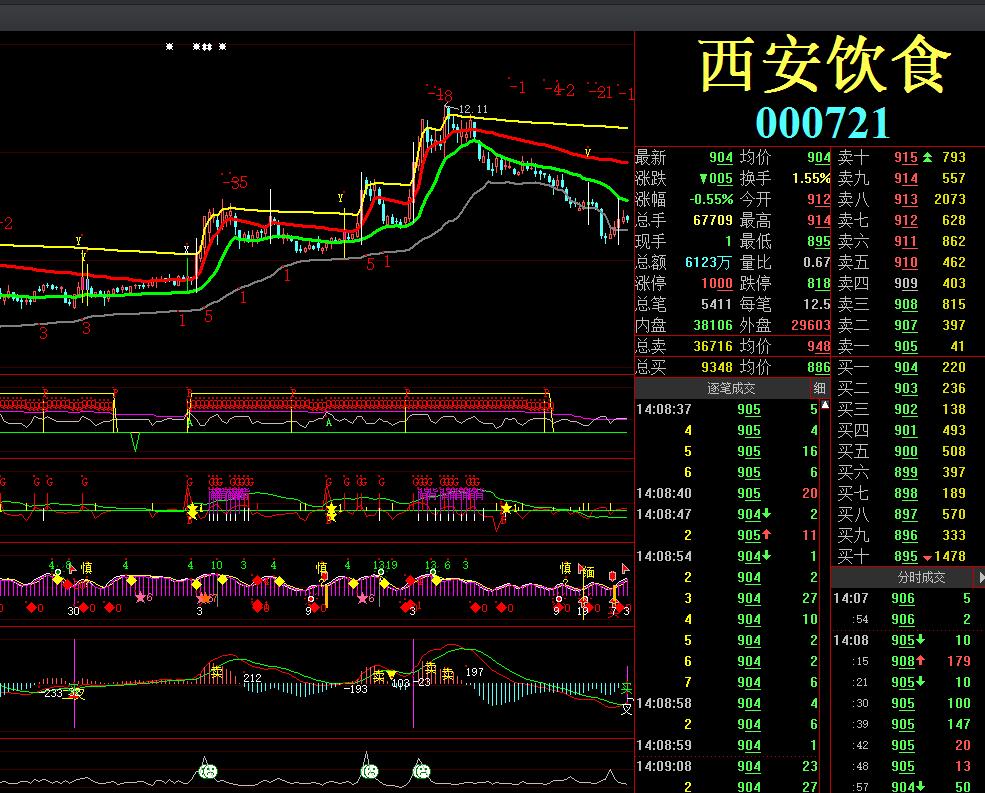Click the 14:08:58 tick trade row
The width and height of the screenshot is (985, 793).
(x=727, y=703)
